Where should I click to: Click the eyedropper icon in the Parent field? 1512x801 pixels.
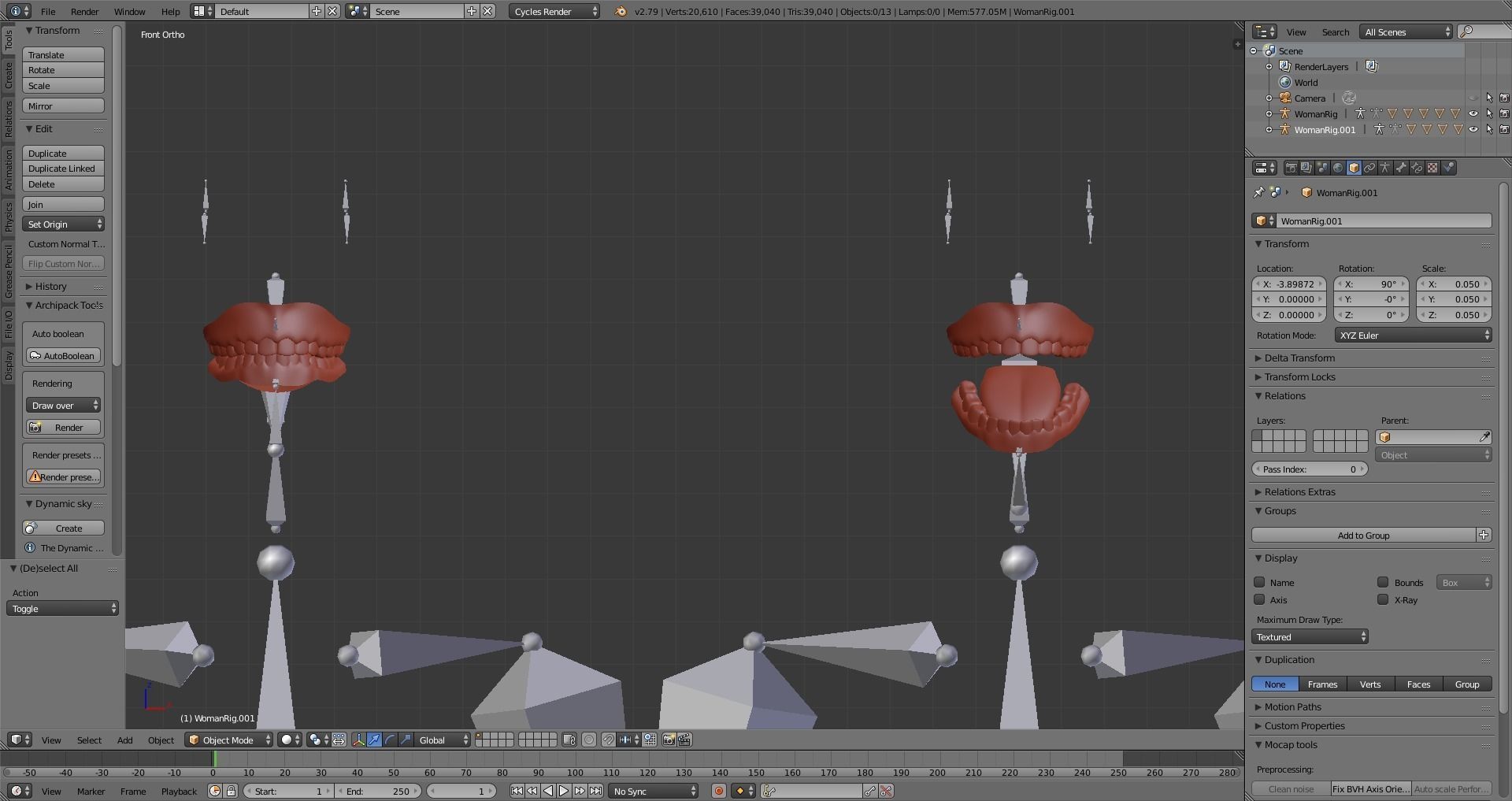1484,437
